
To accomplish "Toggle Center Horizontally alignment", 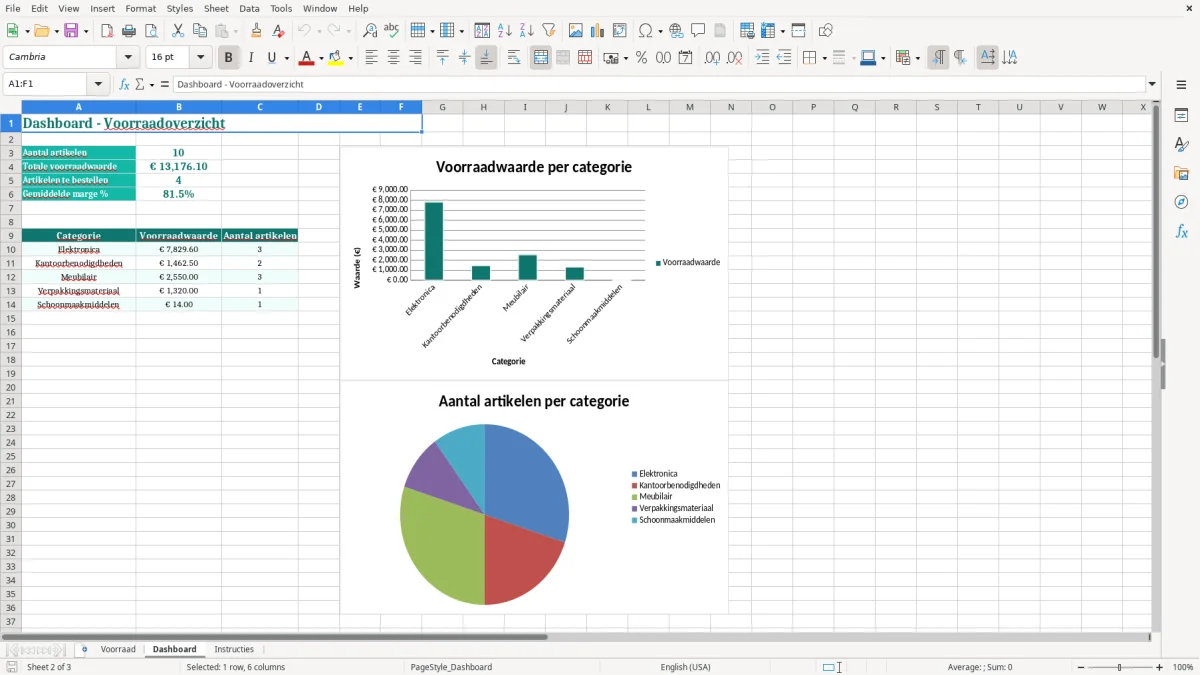I will click(x=393, y=58).
